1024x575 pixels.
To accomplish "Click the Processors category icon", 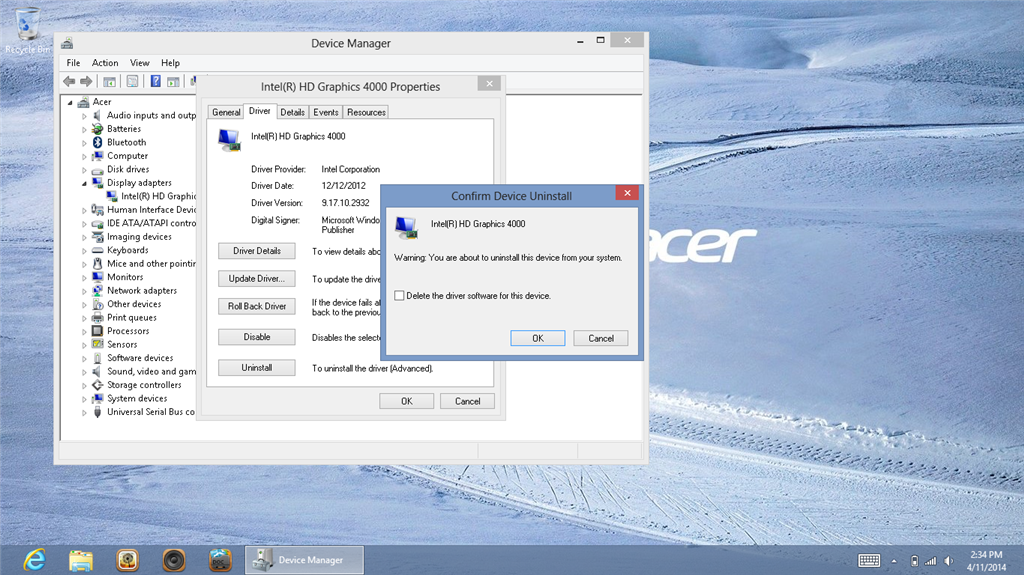I will click(97, 331).
